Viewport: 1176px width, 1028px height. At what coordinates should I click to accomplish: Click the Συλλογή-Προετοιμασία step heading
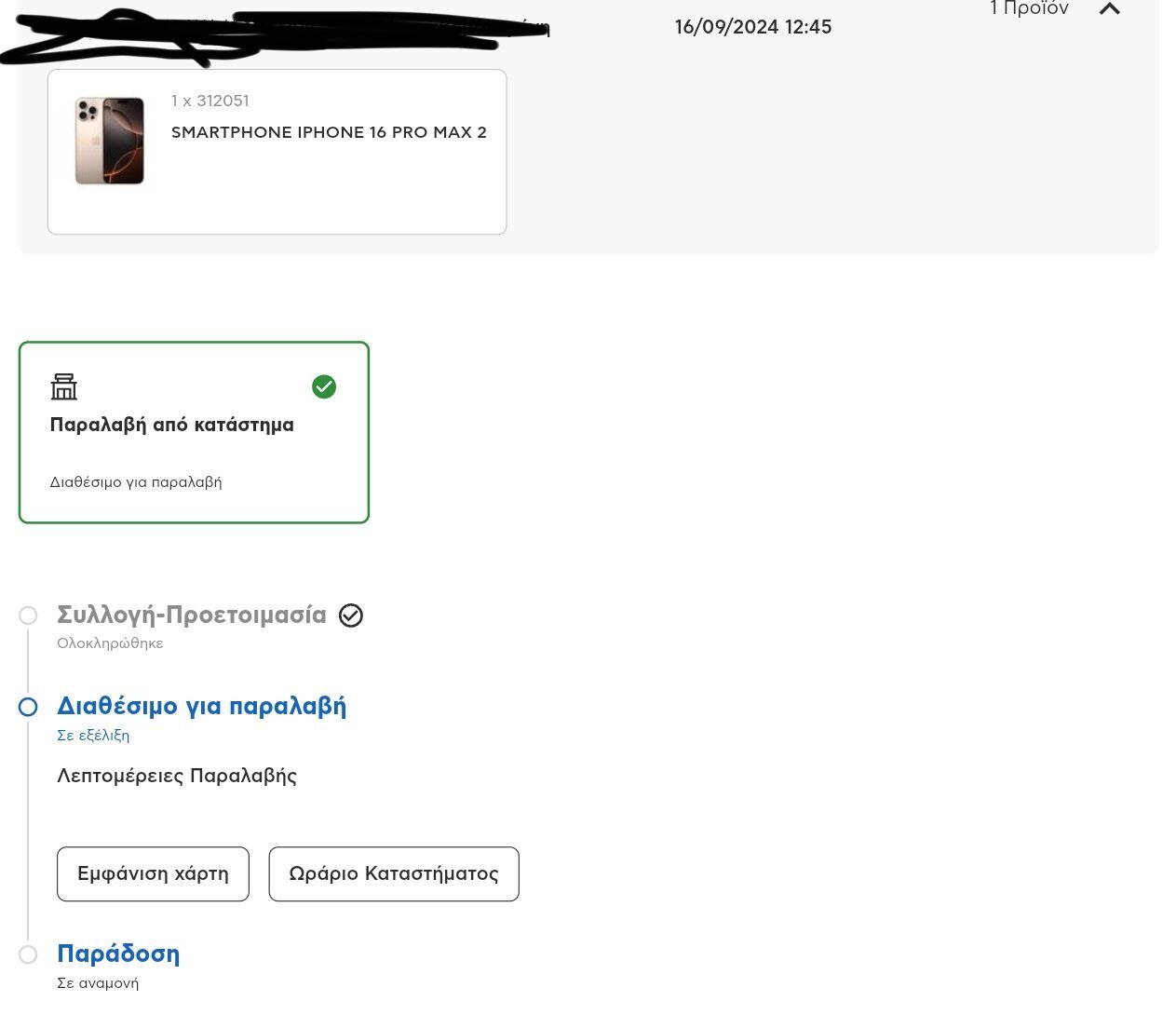[192, 615]
